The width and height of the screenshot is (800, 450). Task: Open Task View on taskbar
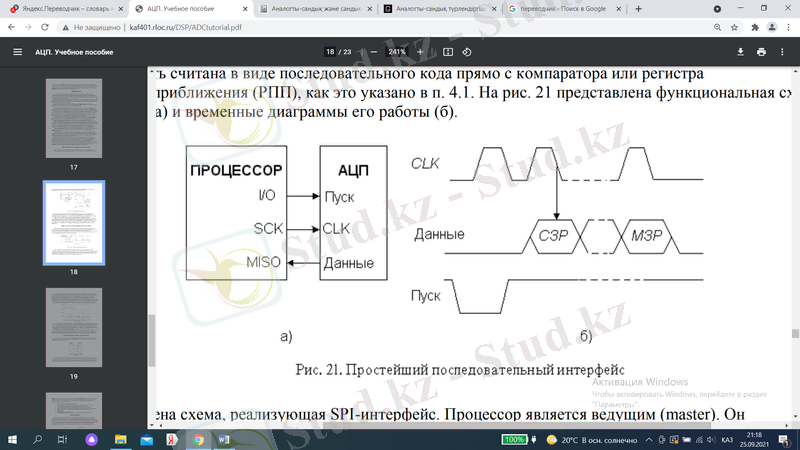tap(62, 439)
